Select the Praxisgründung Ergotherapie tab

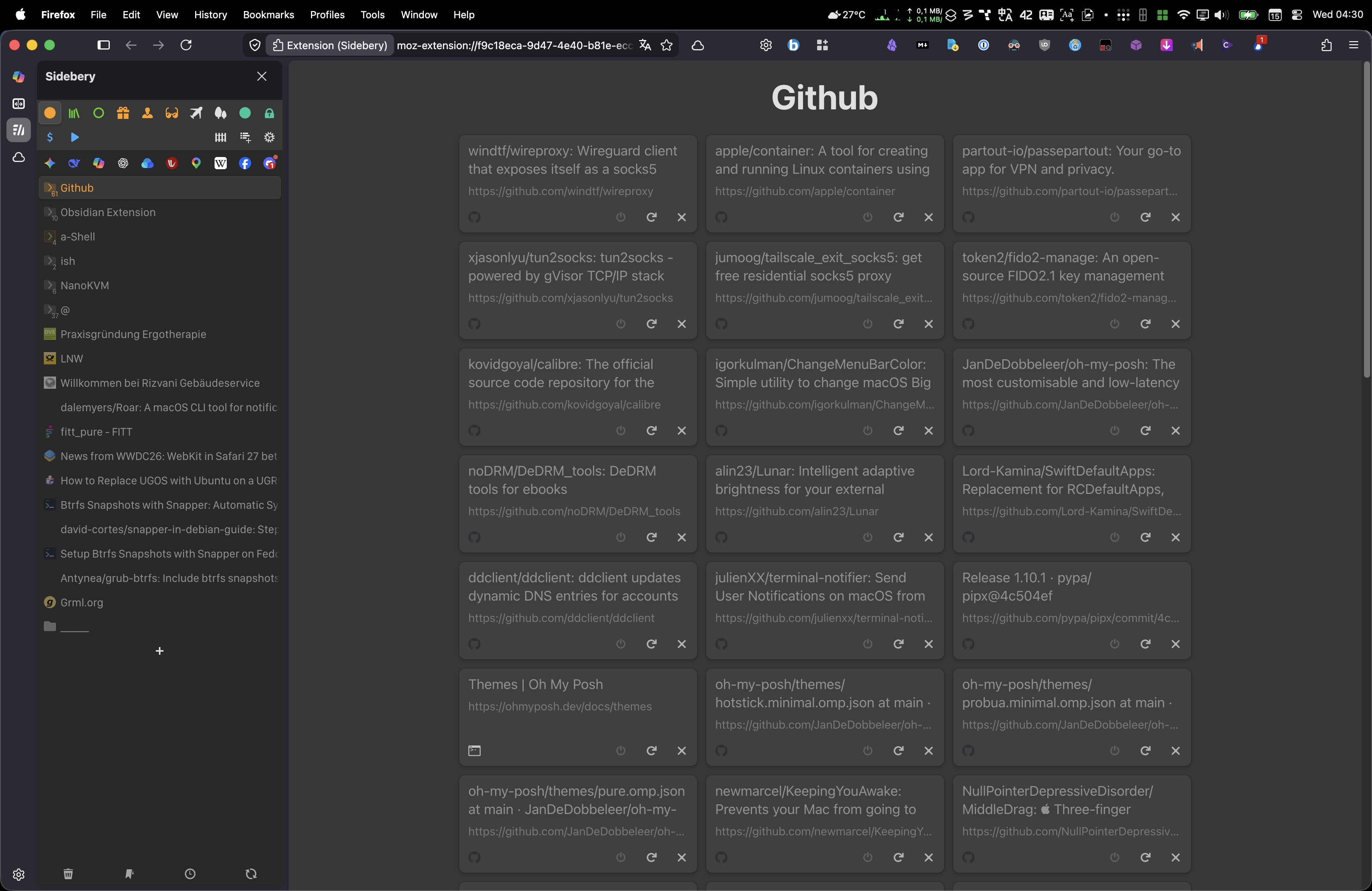point(160,334)
